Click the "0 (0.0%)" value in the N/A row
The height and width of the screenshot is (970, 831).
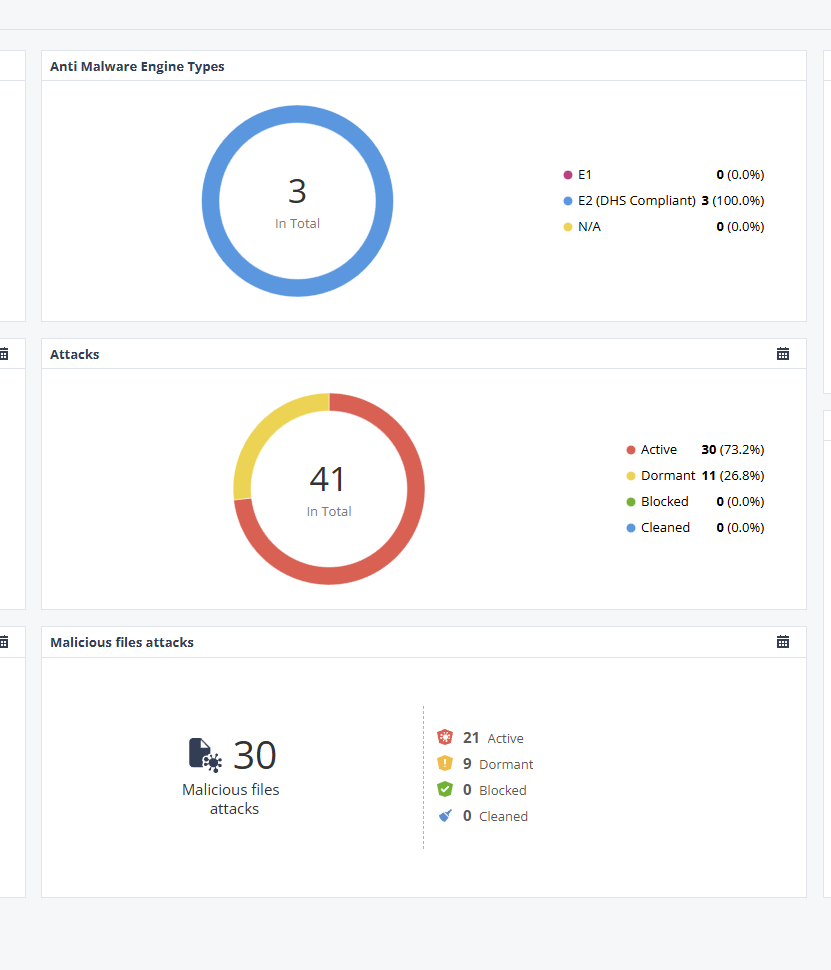740,226
